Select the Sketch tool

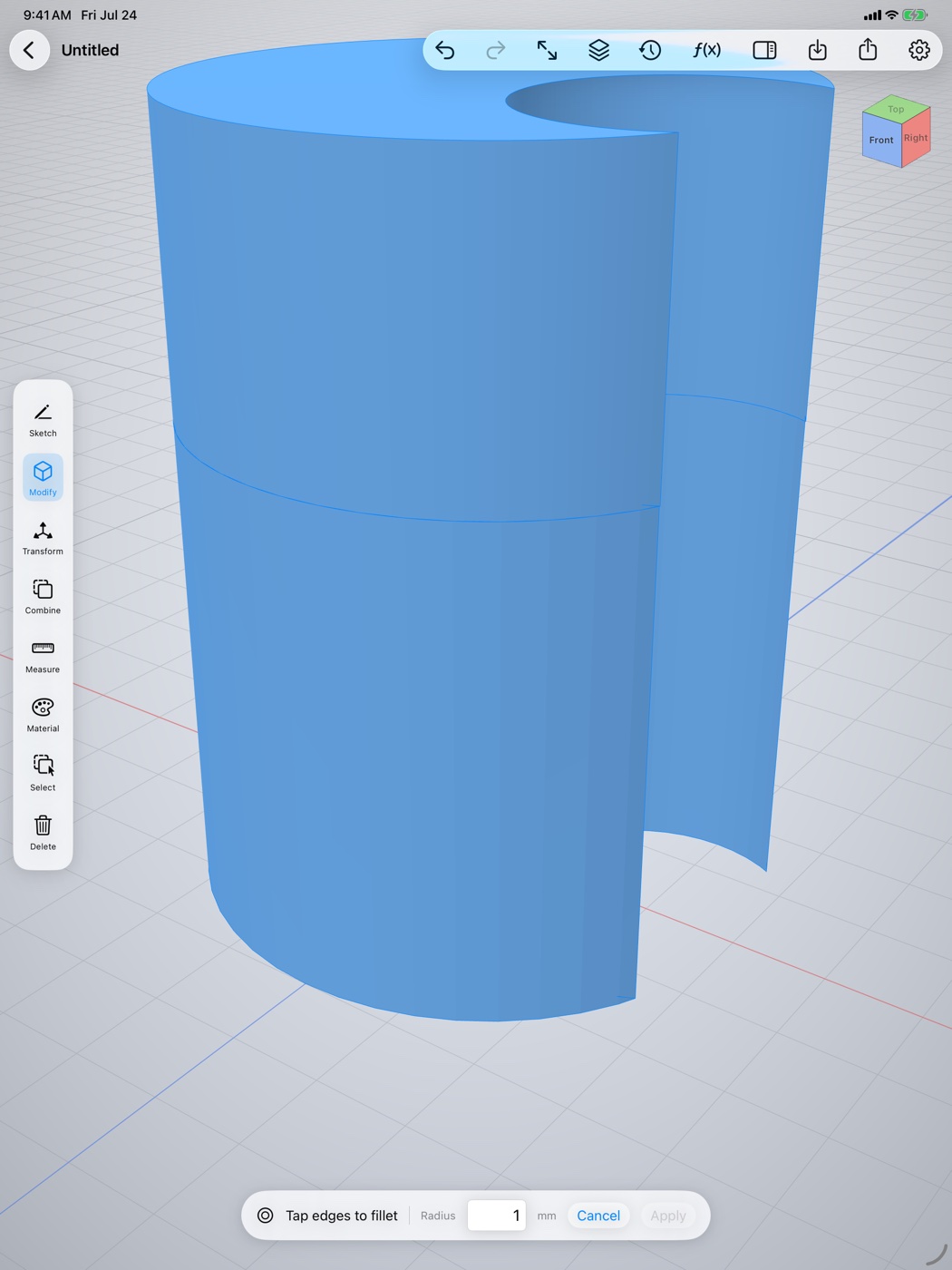pyautogui.click(x=43, y=420)
